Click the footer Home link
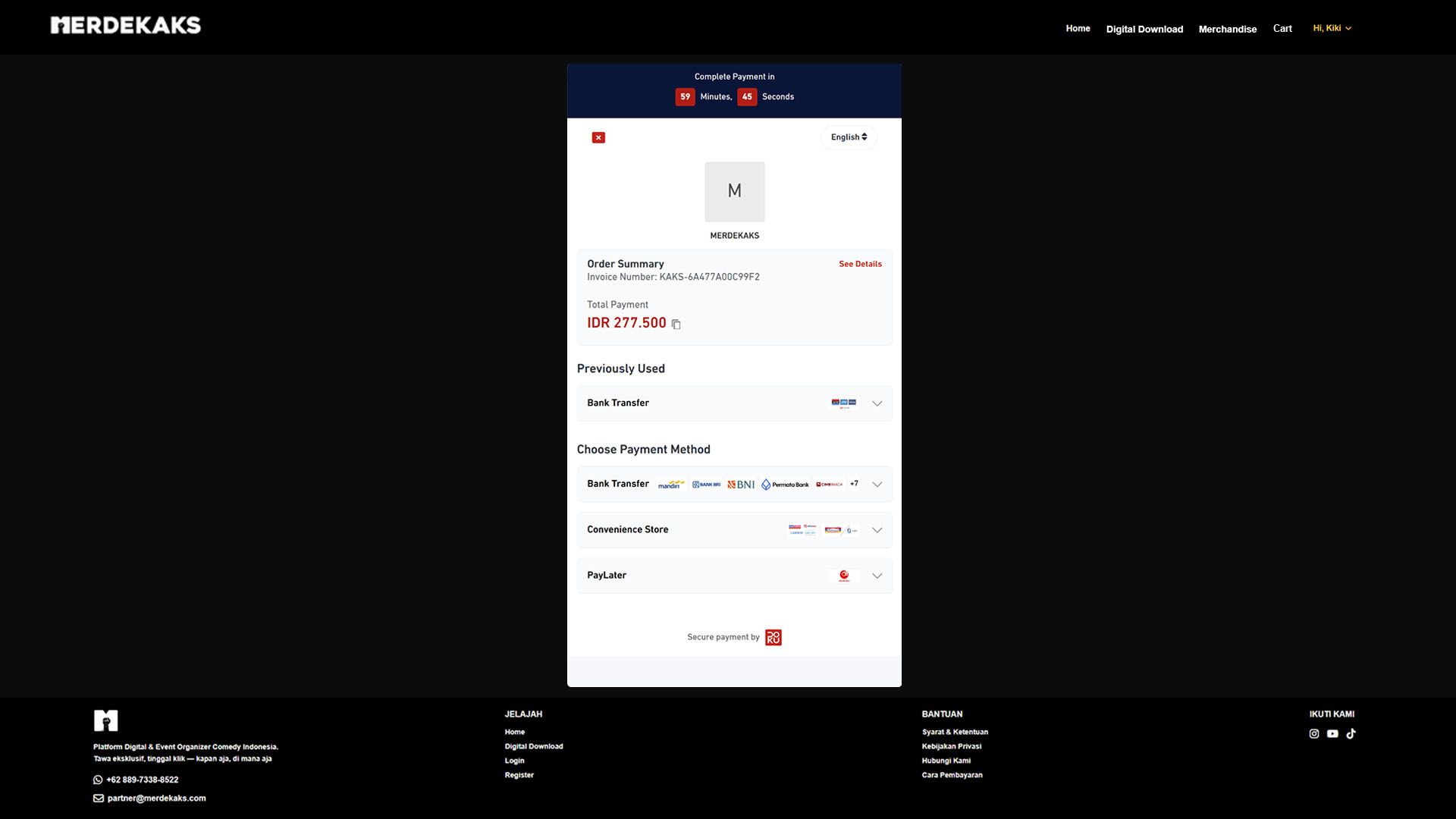 [515, 732]
